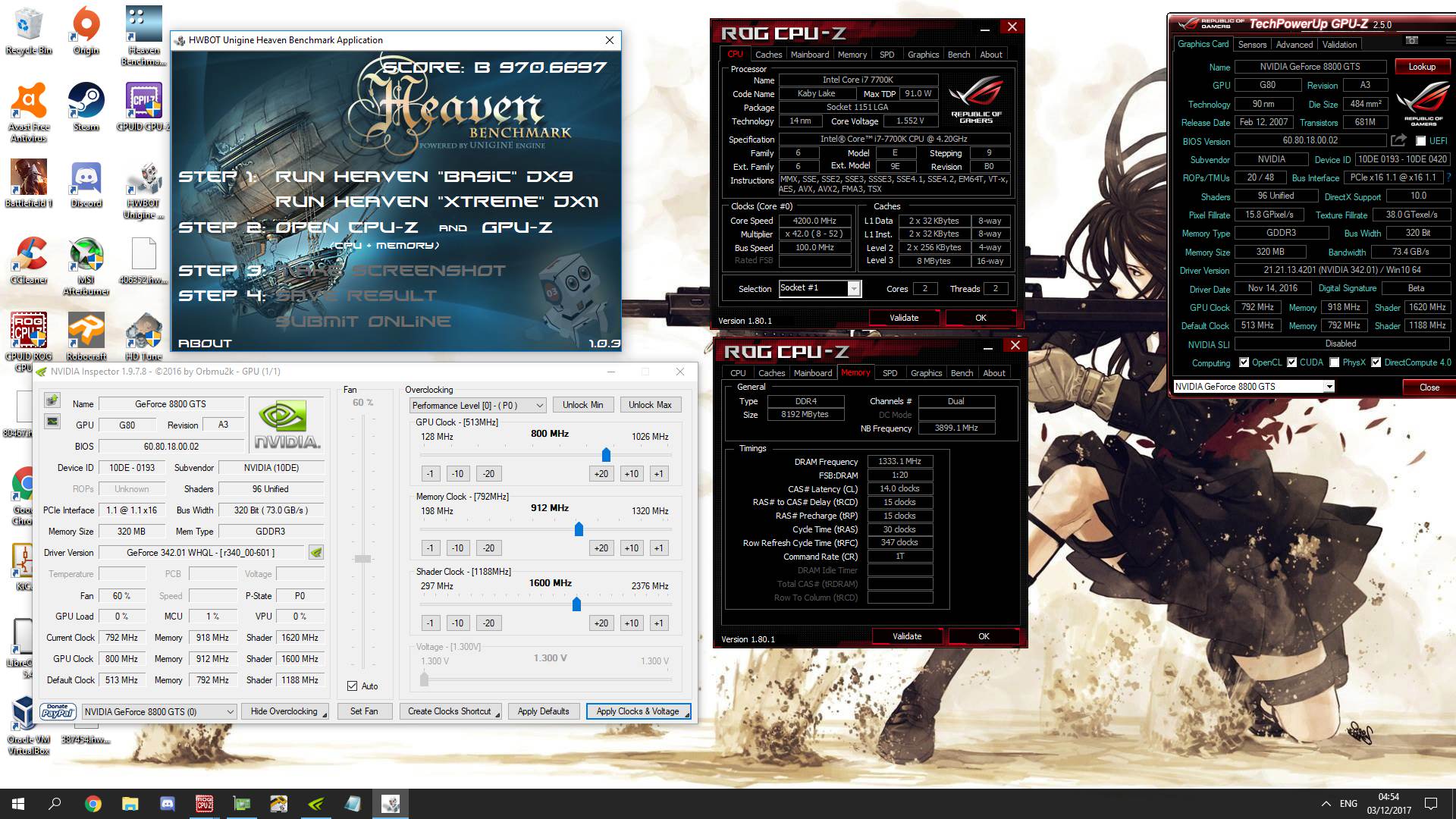Click Apply Clocks & Voltage
The height and width of the screenshot is (819, 1456).
click(x=638, y=711)
